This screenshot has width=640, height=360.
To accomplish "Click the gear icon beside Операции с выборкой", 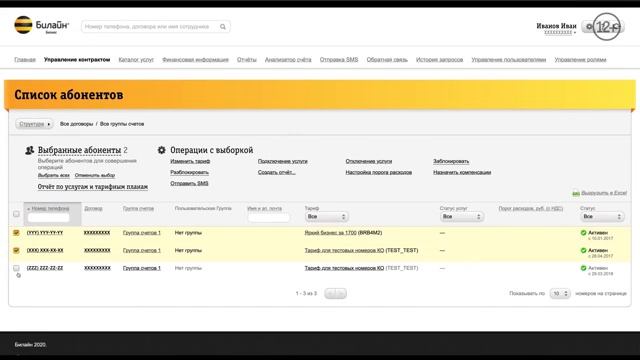I will coord(162,150).
